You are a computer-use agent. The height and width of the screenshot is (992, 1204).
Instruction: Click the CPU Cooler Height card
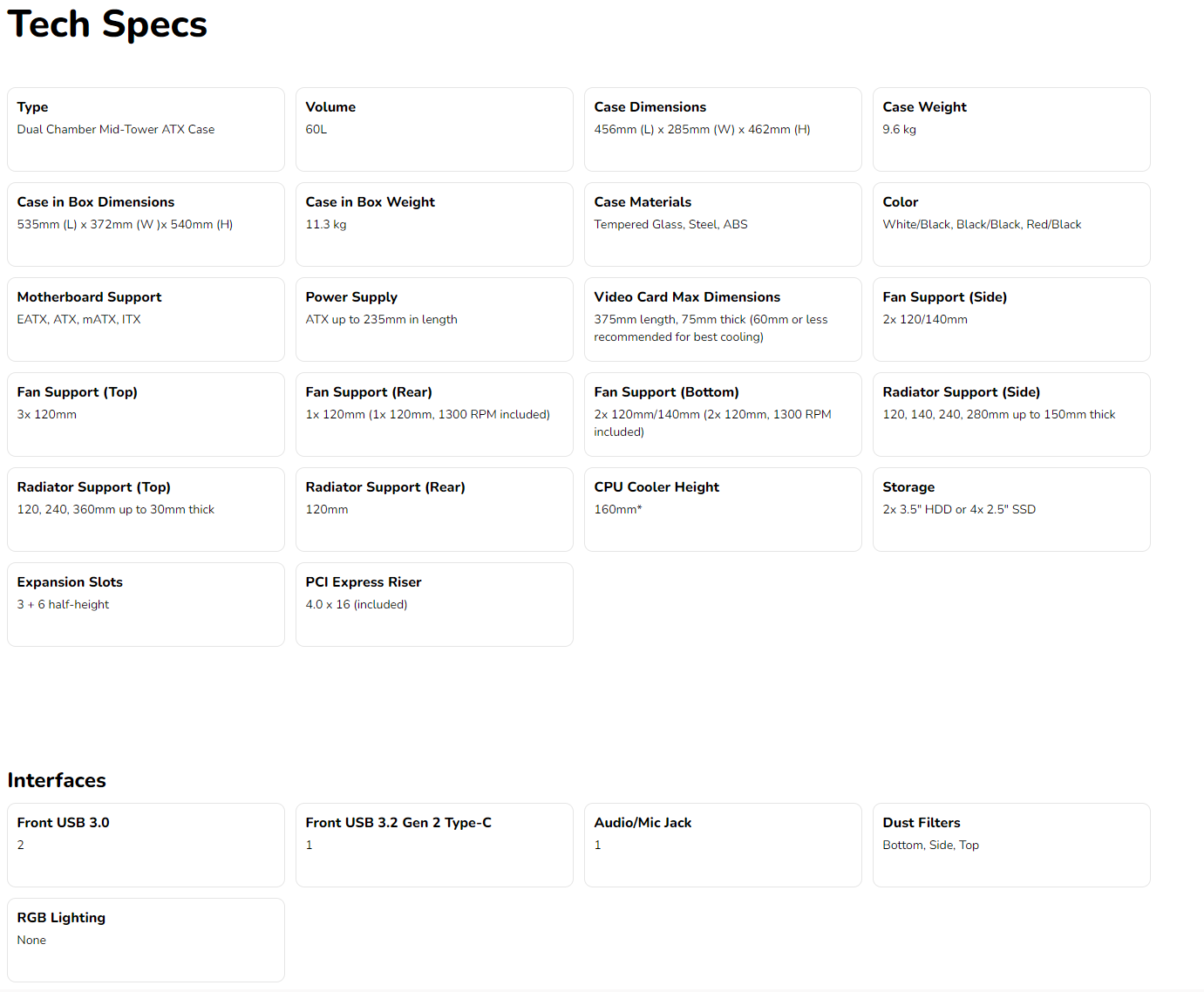[x=723, y=509]
